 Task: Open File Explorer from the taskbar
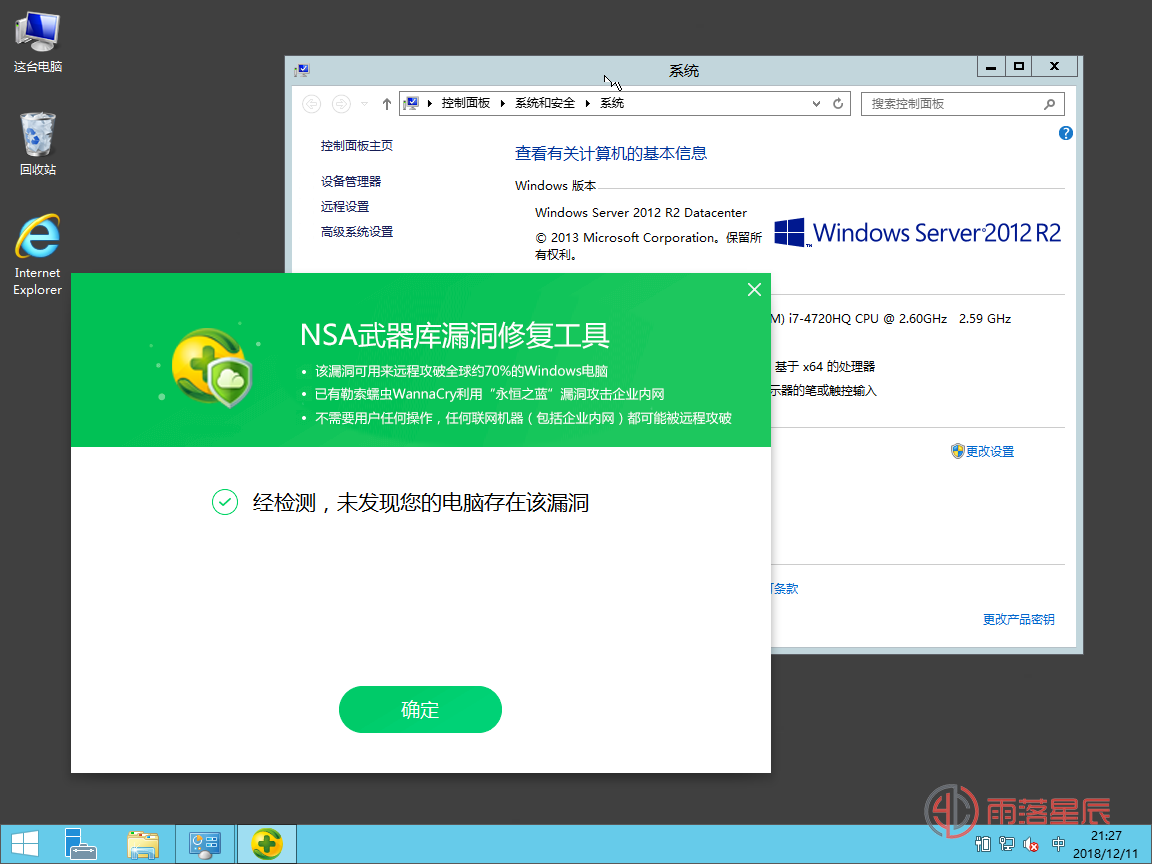[x=143, y=844]
